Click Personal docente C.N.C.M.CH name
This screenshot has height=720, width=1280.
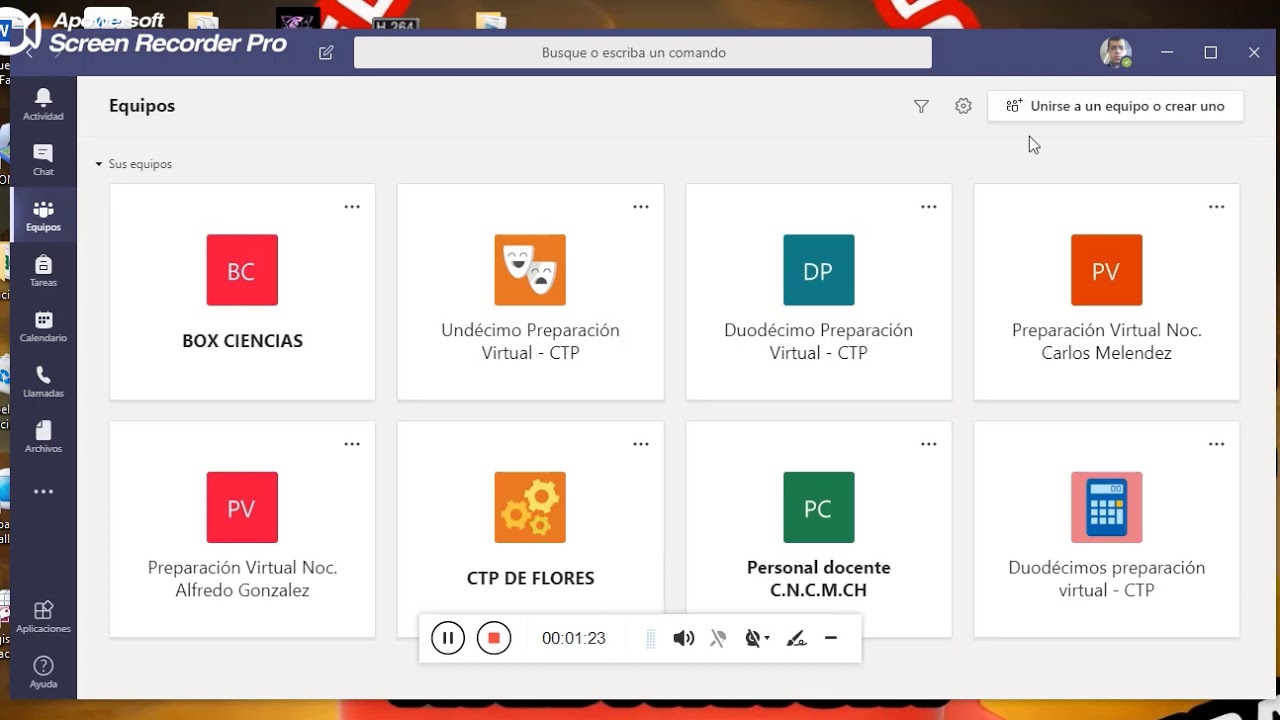[x=818, y=579]
